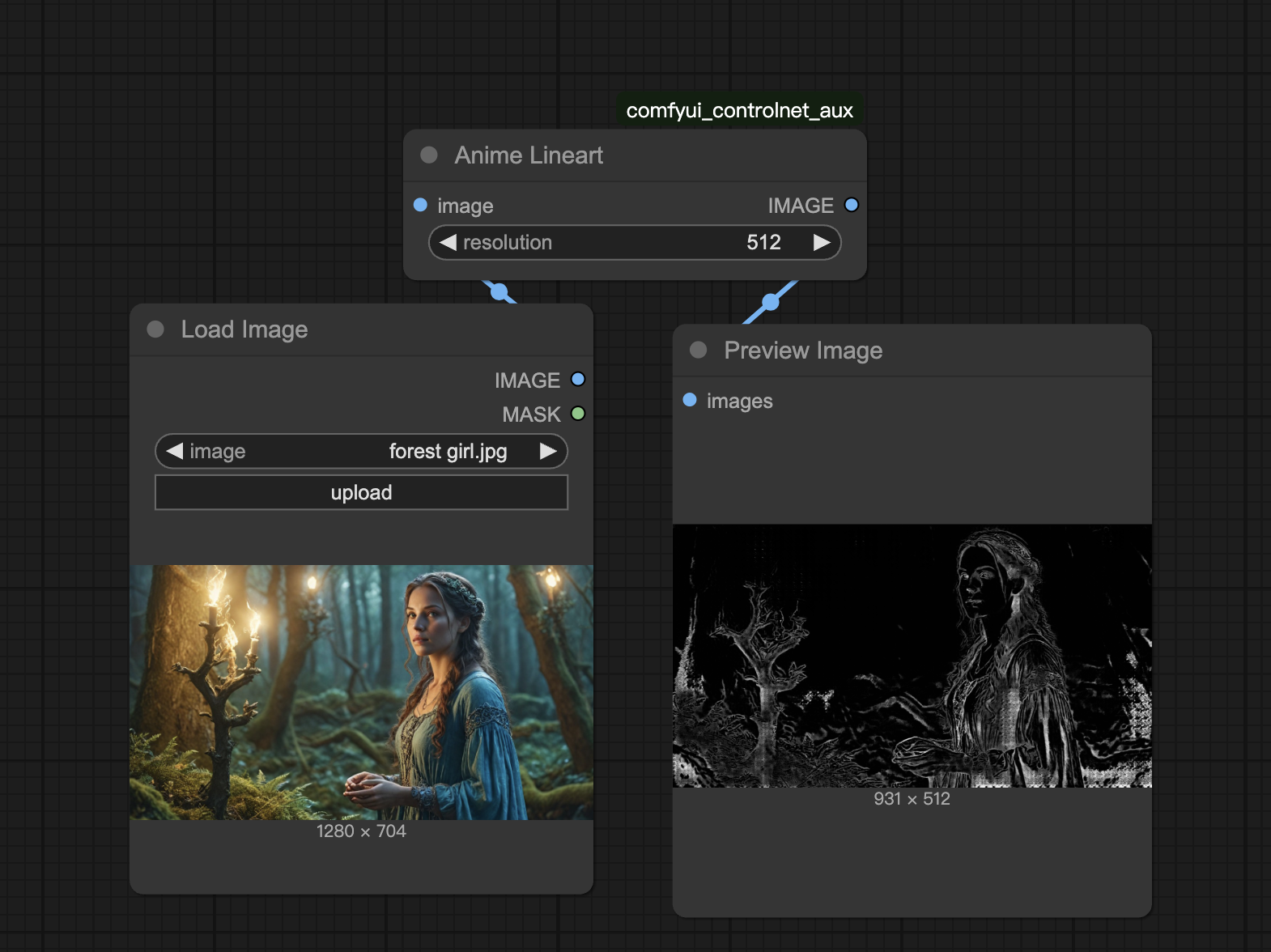Click the Preview Image images input socket
Image resolution: width=1271 pixels, height=952 pixels.
(x=690, y=400)
